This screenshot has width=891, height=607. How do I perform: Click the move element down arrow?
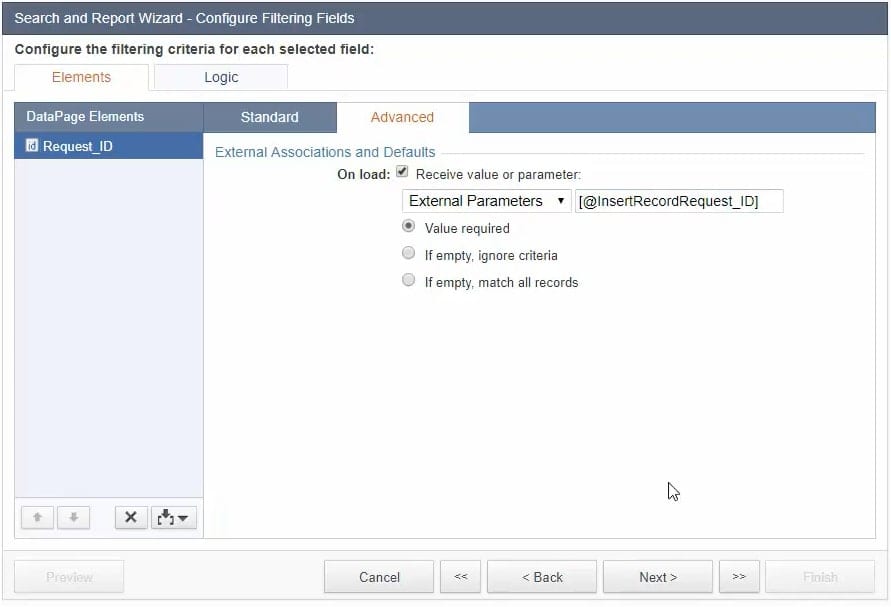point(74,518)
